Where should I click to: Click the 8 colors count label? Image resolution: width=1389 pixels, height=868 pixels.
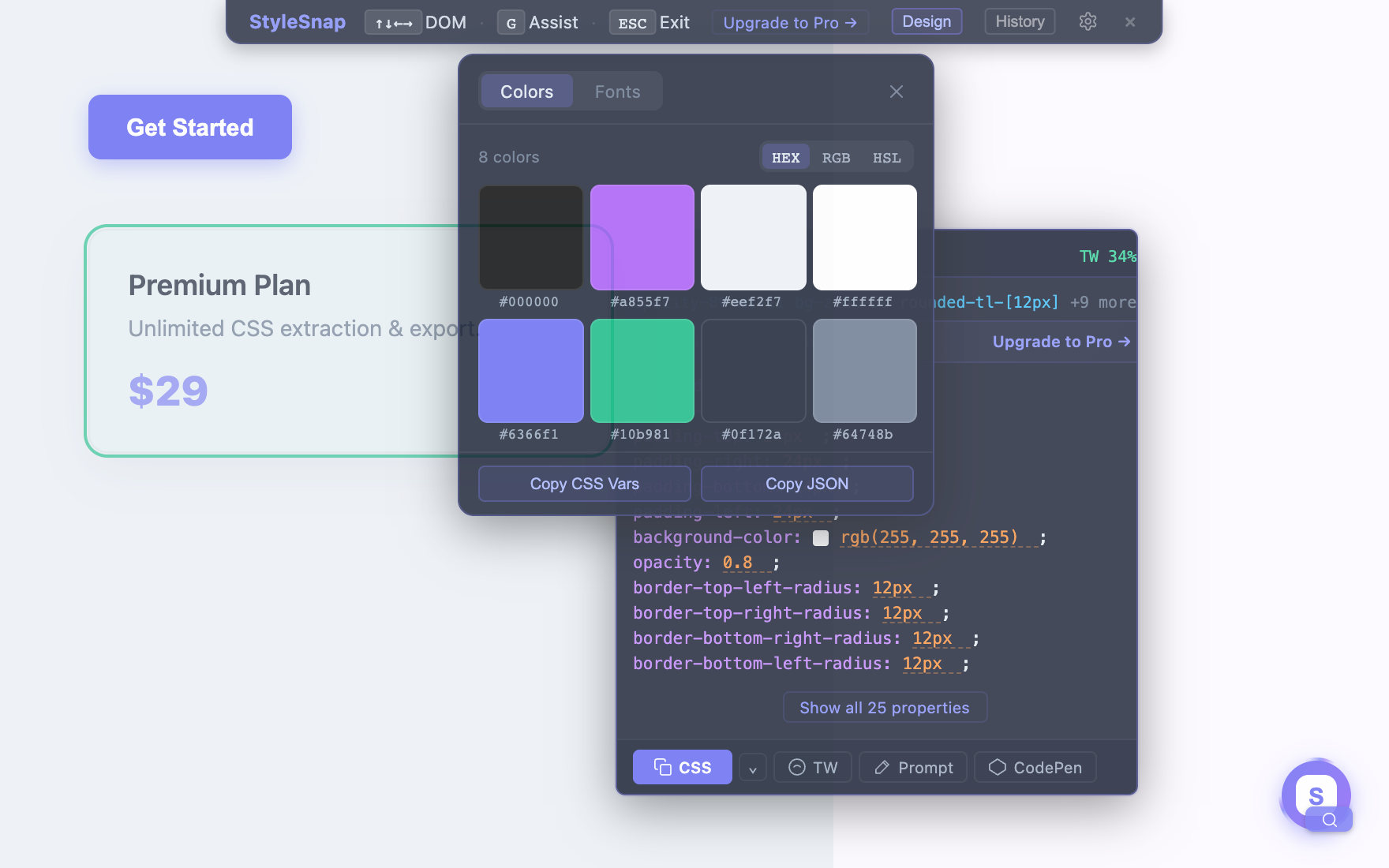tap(509, 157)
